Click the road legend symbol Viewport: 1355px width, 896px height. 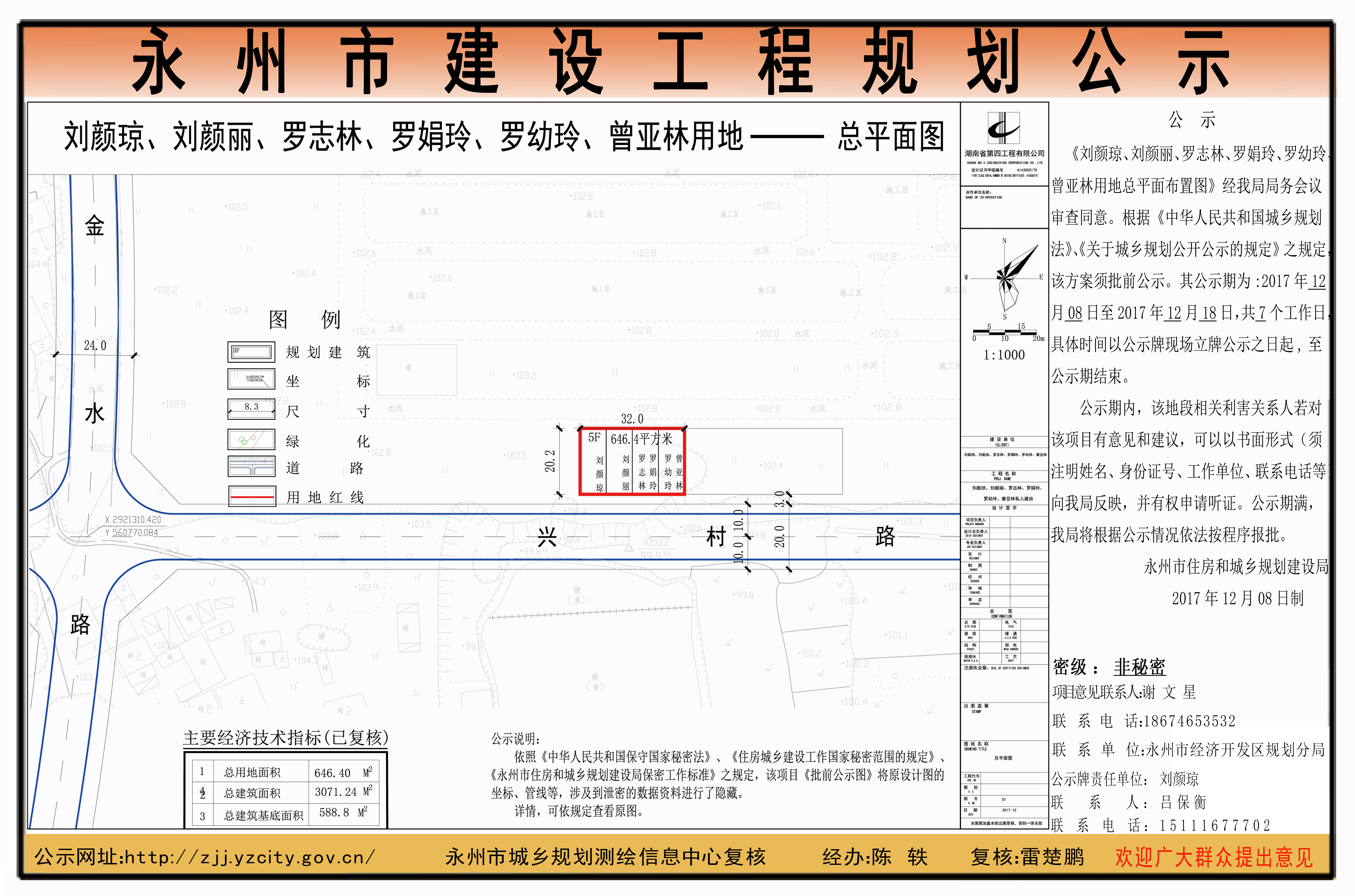tap(251, 466)
